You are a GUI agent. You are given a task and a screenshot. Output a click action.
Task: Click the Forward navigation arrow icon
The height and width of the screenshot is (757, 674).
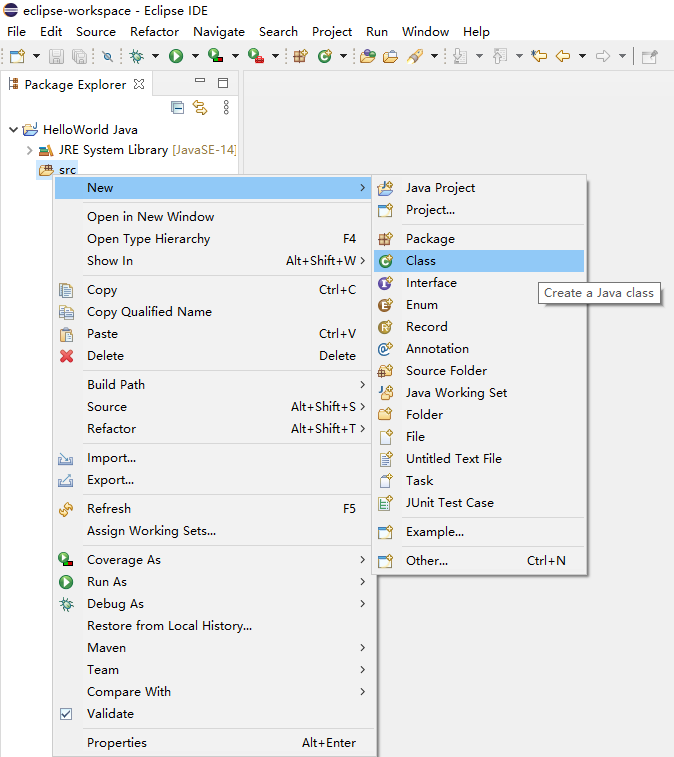click(603, 56)
